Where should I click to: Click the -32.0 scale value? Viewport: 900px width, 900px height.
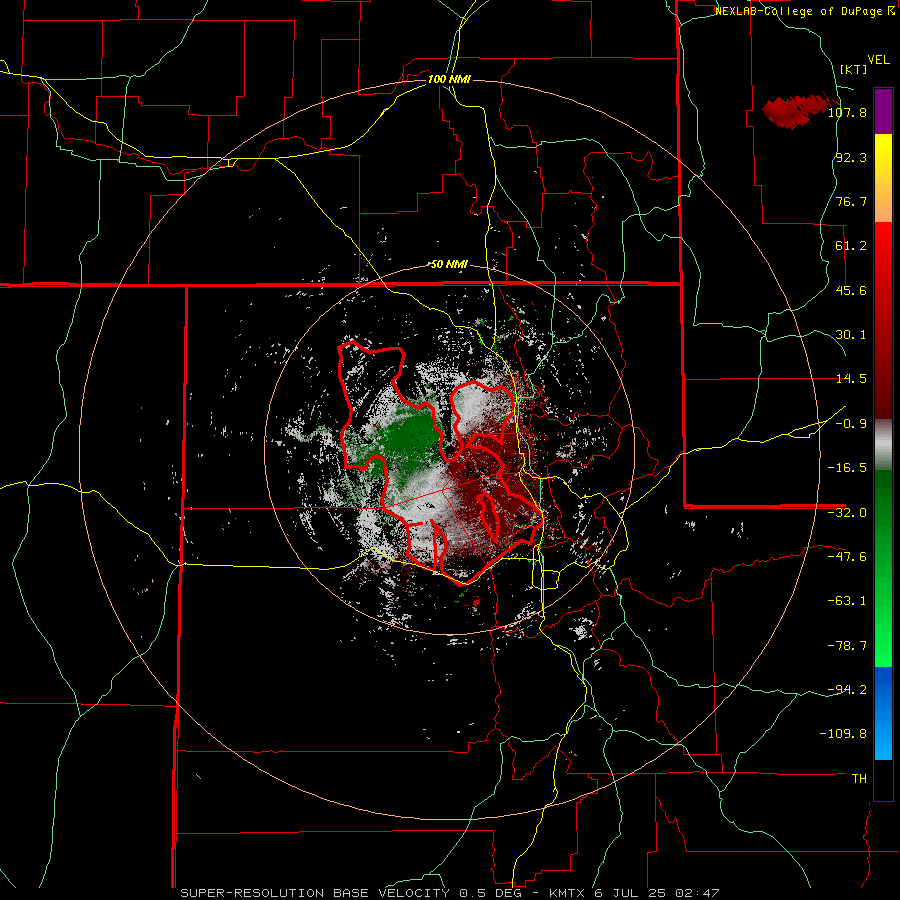[847, 513]
